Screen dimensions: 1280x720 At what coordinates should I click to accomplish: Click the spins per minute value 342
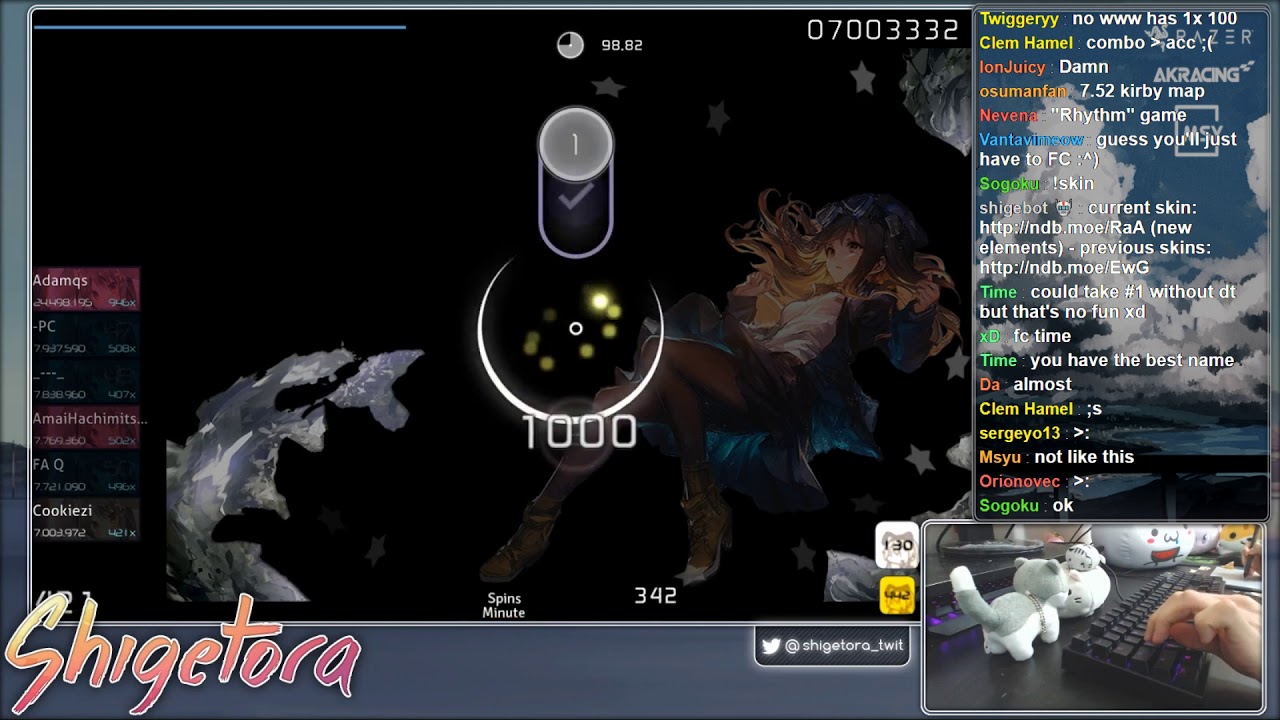pyautogui.click(x=656, y=596)
